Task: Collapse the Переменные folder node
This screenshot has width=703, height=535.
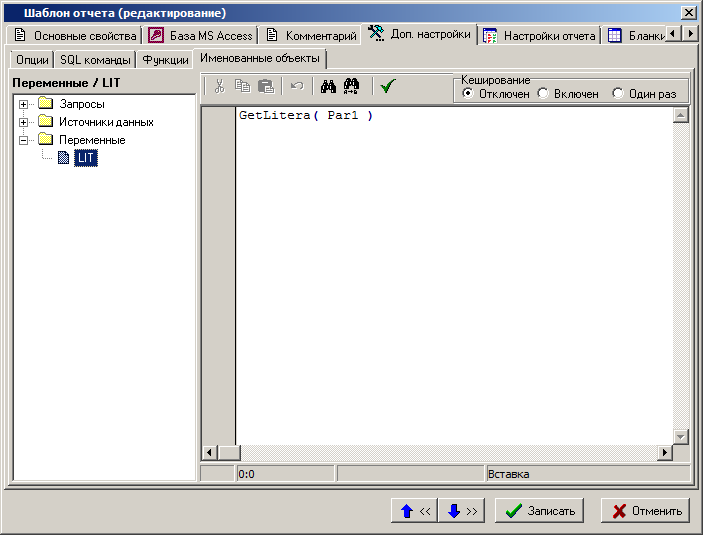Action: coord(24,140)
